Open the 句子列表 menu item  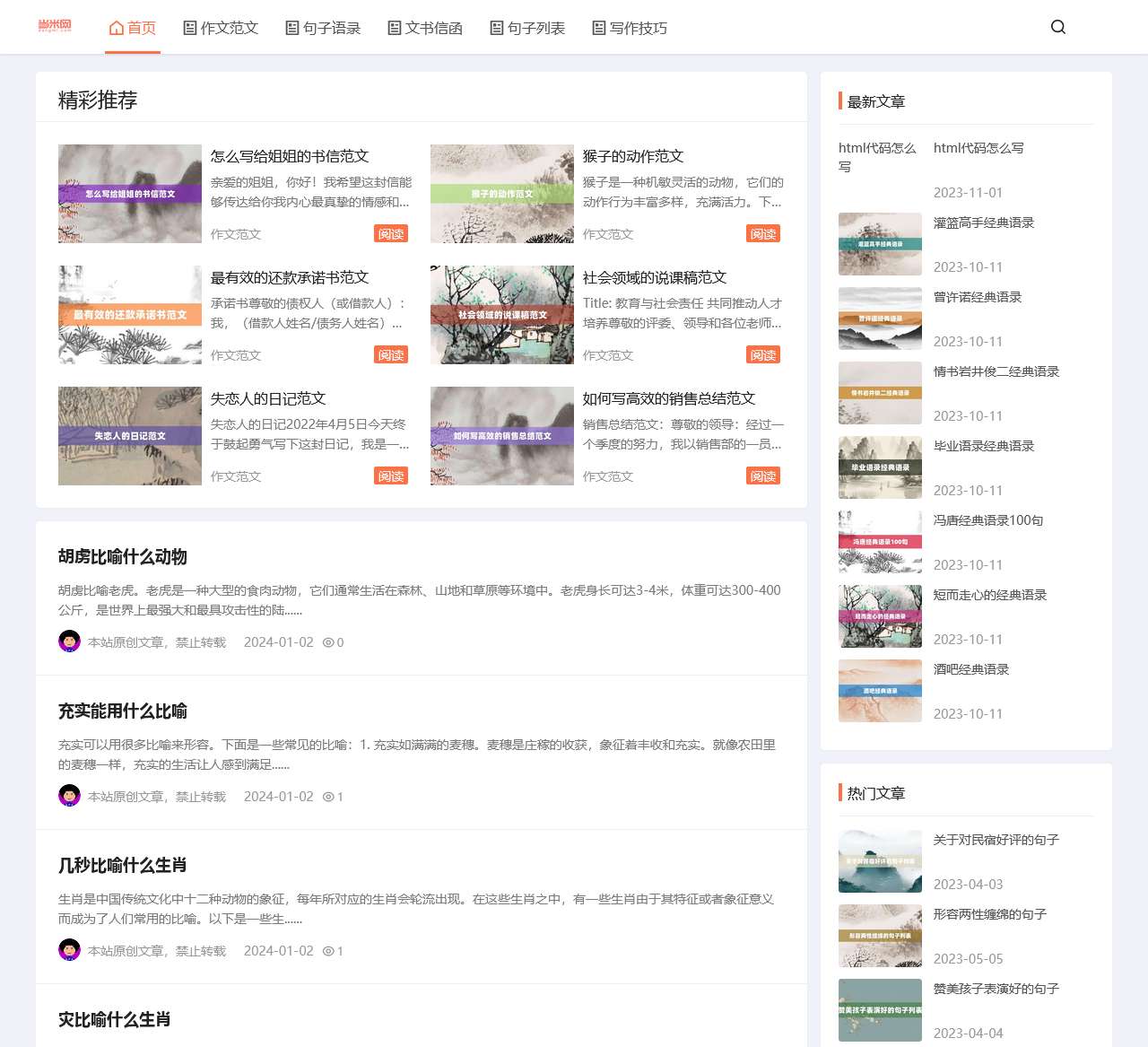click(x=527, y=28)
